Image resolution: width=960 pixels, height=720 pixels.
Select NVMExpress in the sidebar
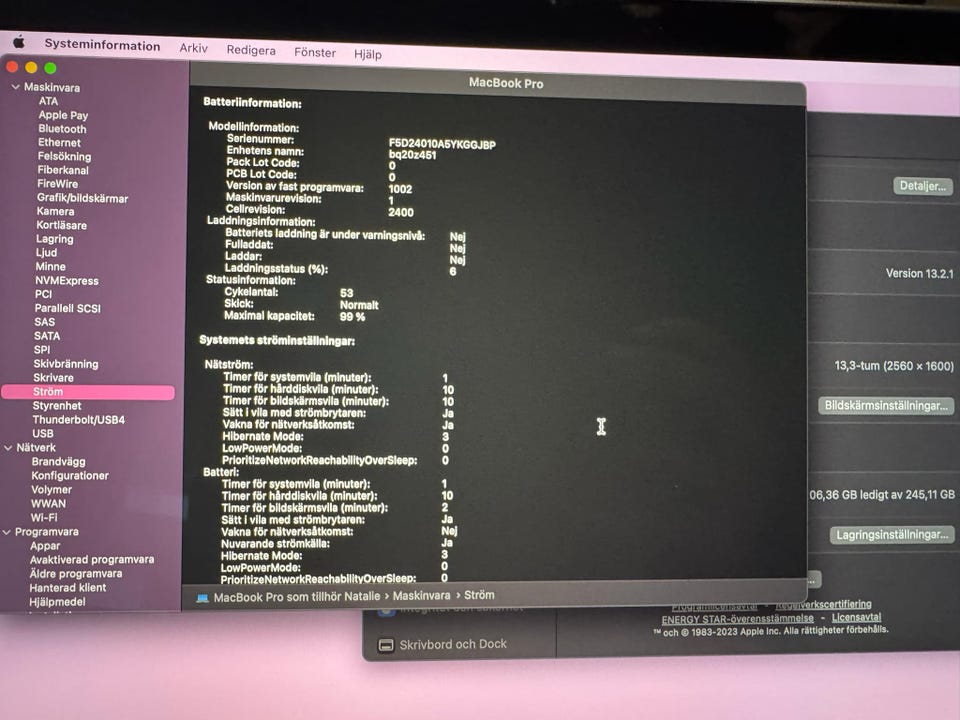pos(67,280)
